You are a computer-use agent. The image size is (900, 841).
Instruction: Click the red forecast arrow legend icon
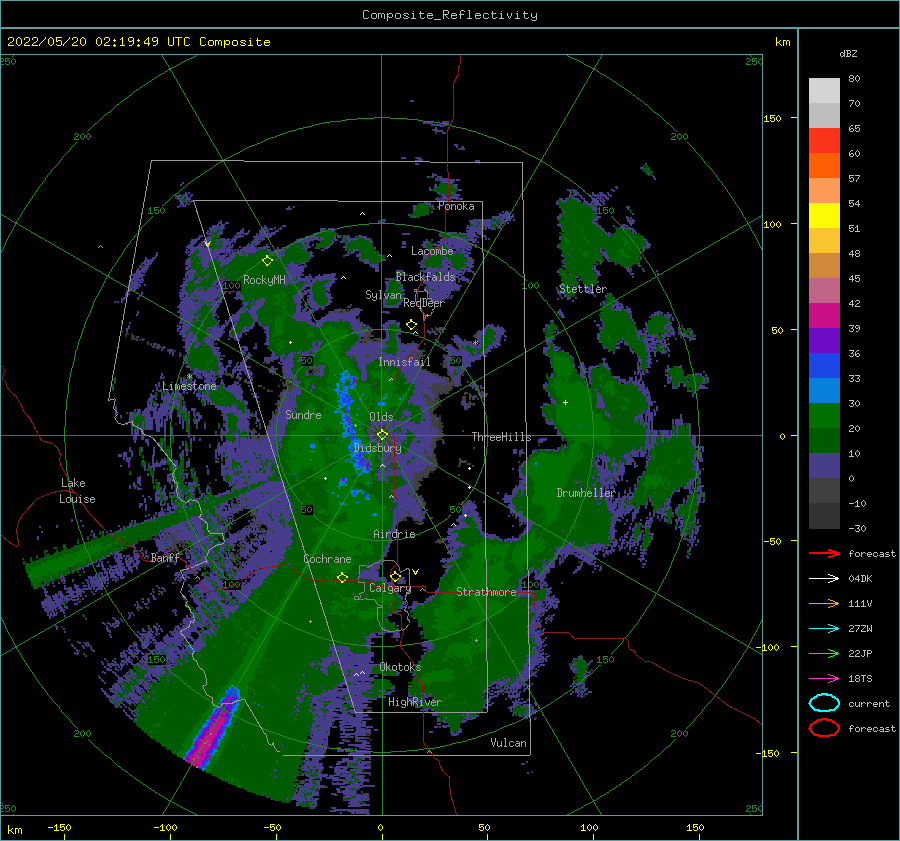click(824, 553)
